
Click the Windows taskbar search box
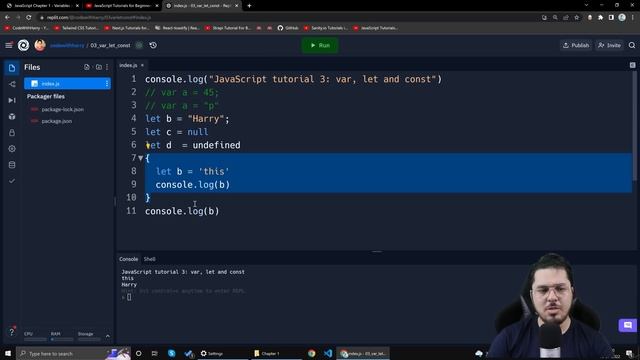pyautogui.click(x=73, y=353)
